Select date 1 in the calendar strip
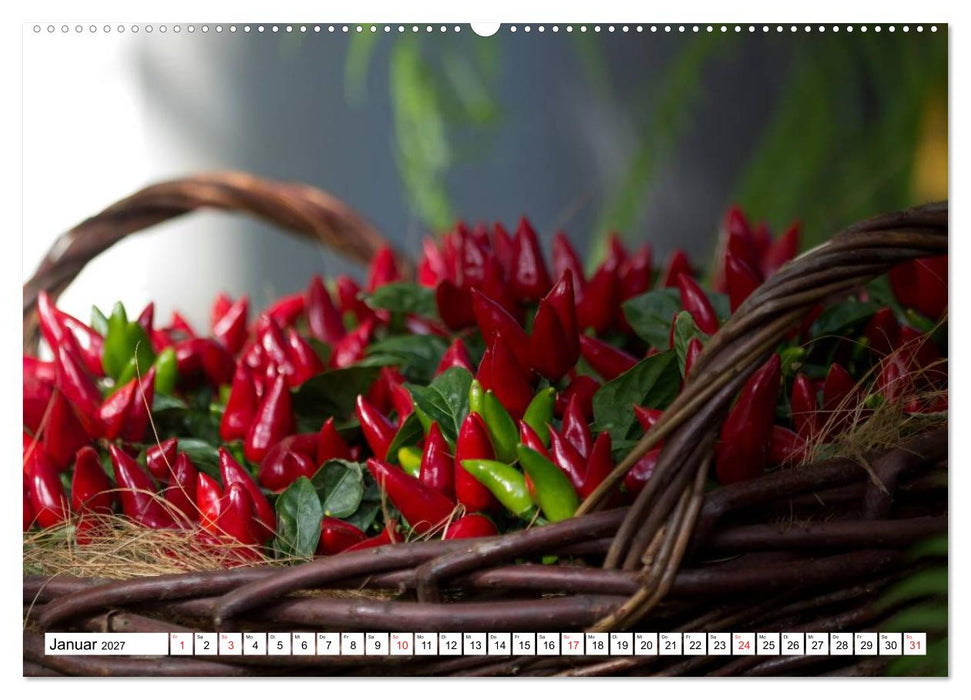Image resolution: width=971 pixels, height=700 pixels. click(x=181, y=644)
